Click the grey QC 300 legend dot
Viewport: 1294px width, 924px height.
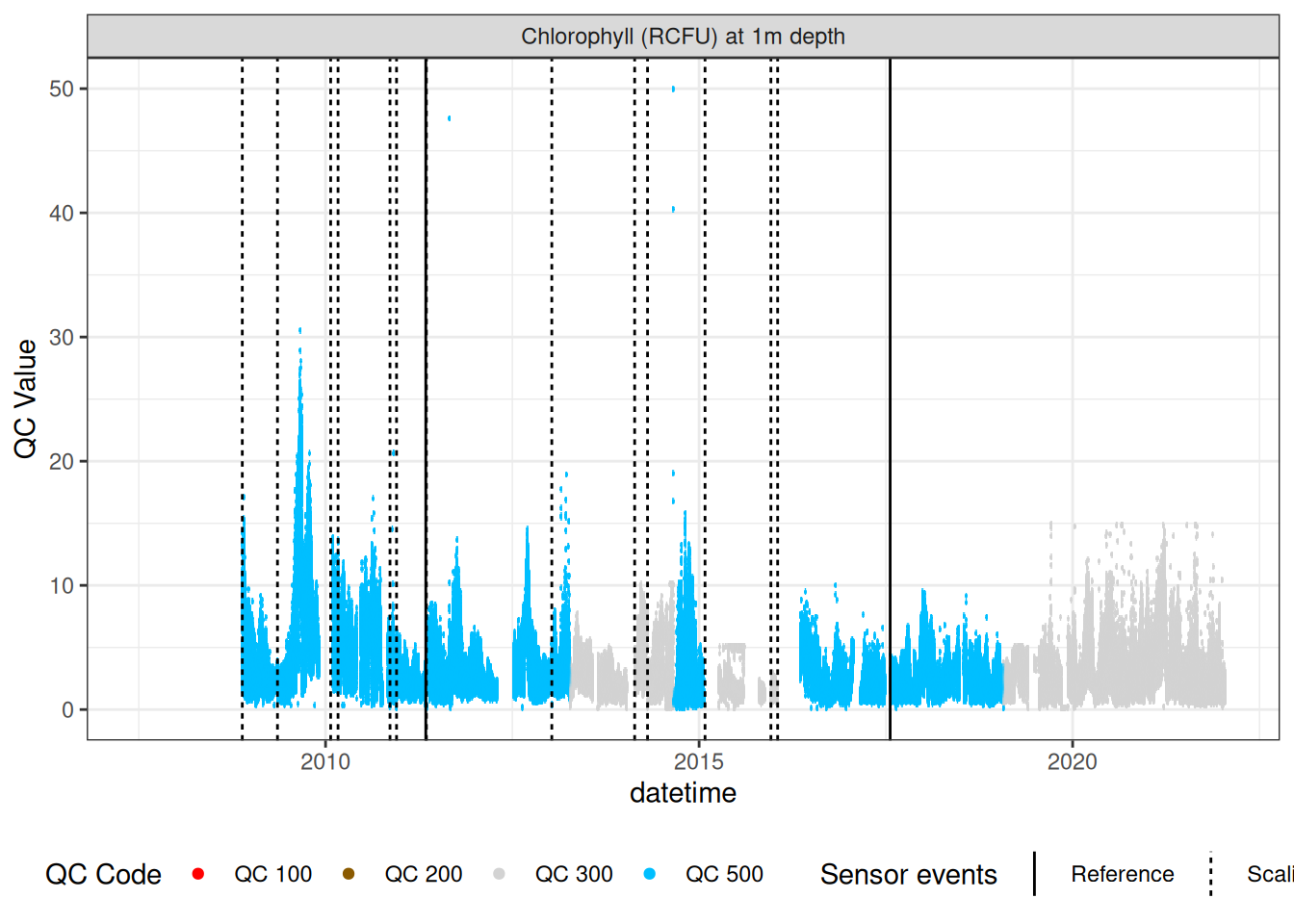499,874
